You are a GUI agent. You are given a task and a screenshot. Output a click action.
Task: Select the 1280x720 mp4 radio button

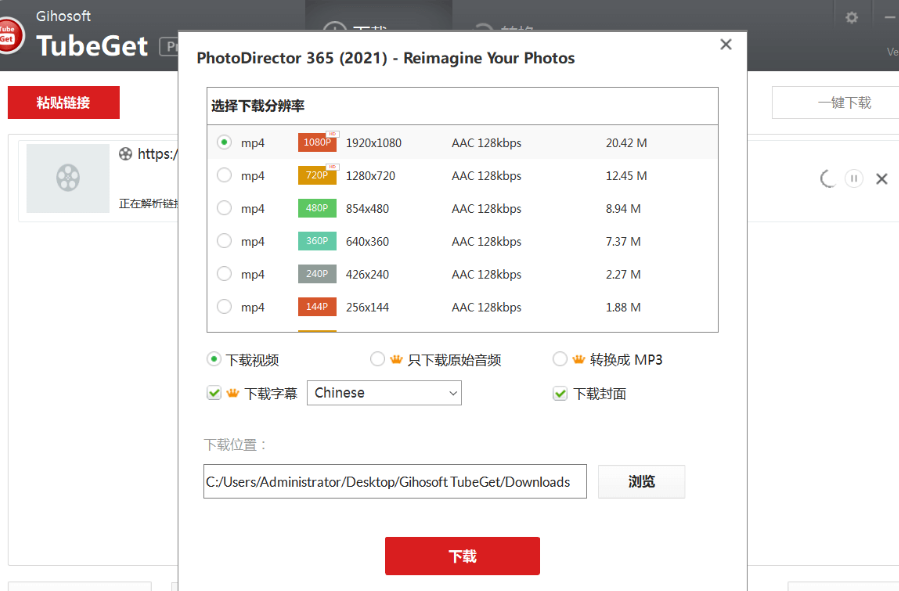tap(224, 175)
